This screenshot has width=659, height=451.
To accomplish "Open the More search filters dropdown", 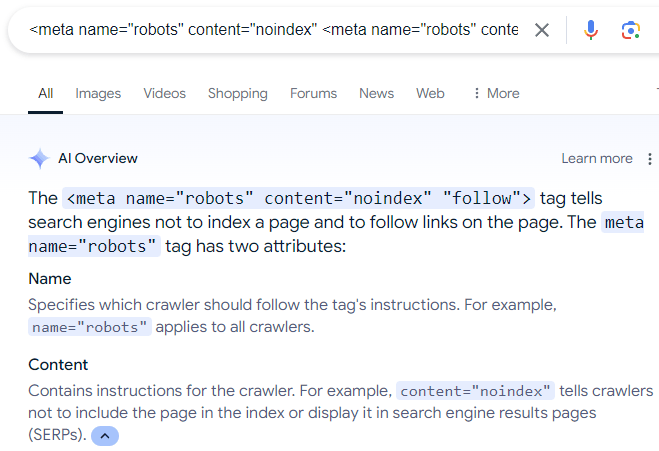I will point(496,93).
